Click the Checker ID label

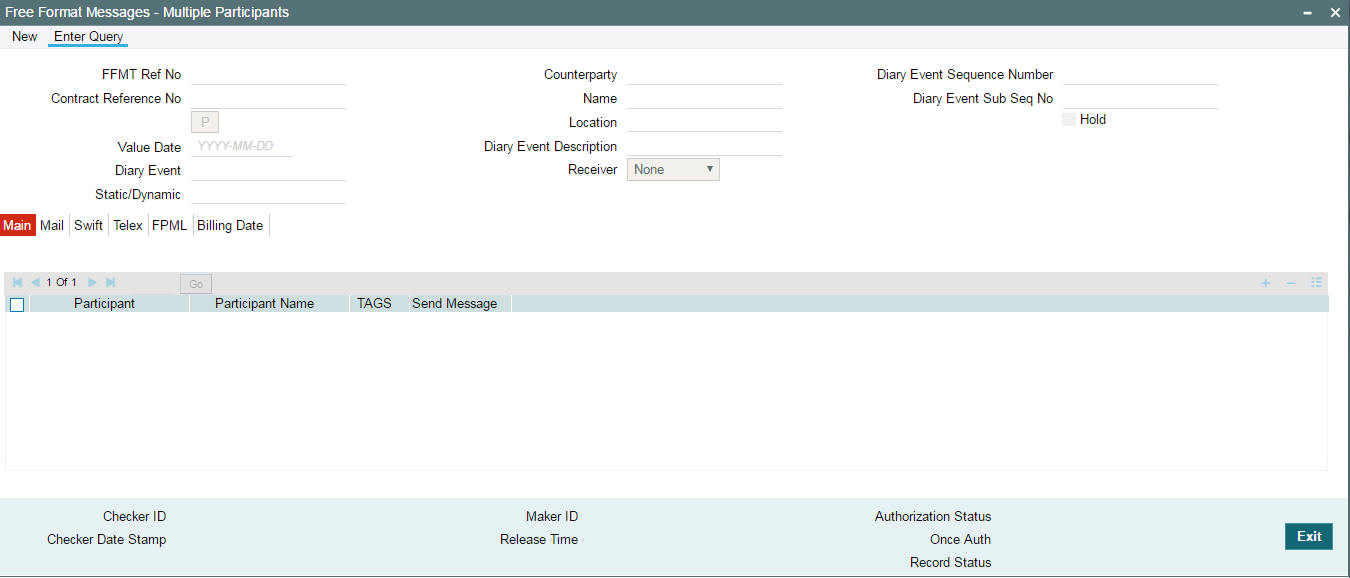(x=134, y=517)
